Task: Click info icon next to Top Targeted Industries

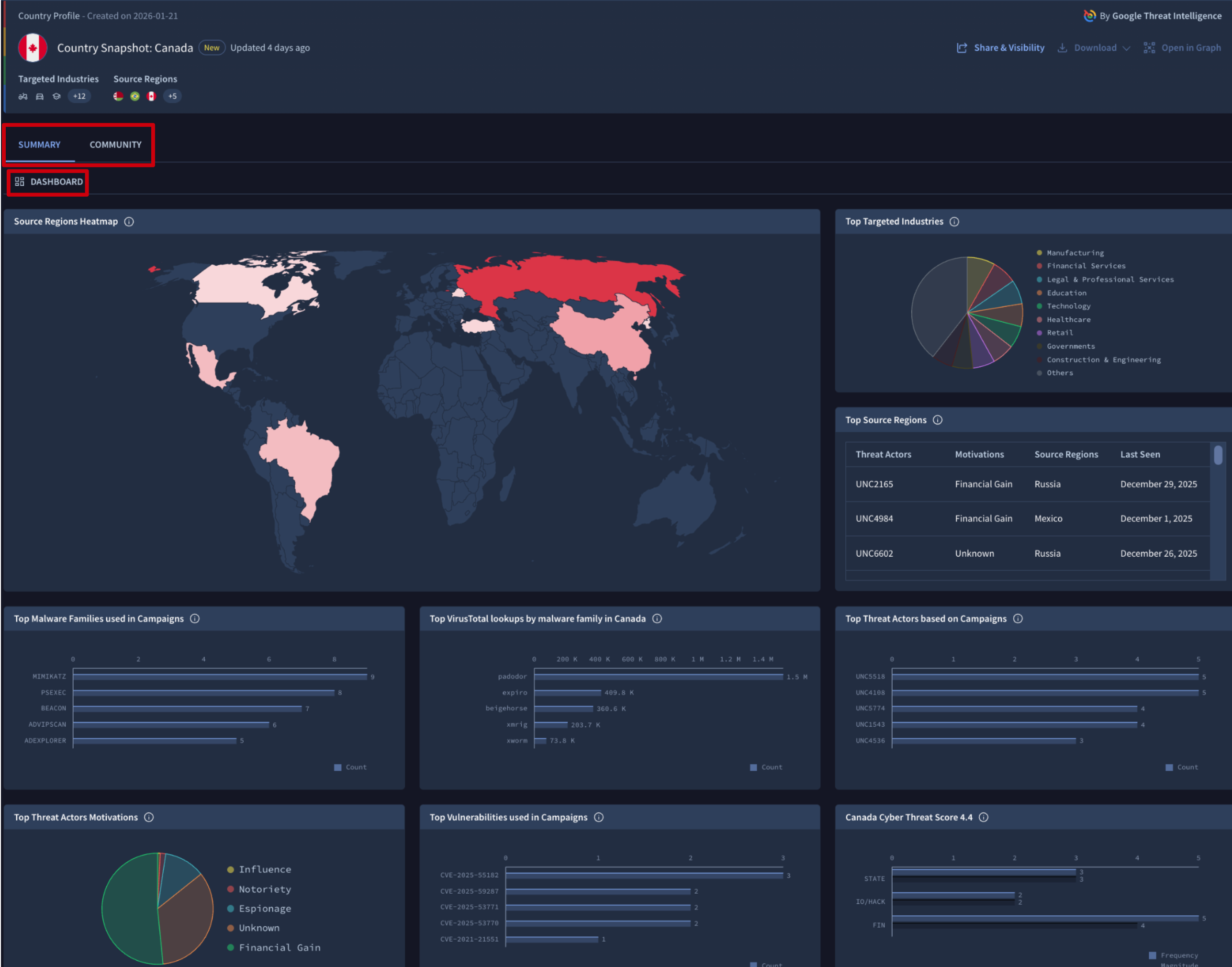Action: coord(954,221)
